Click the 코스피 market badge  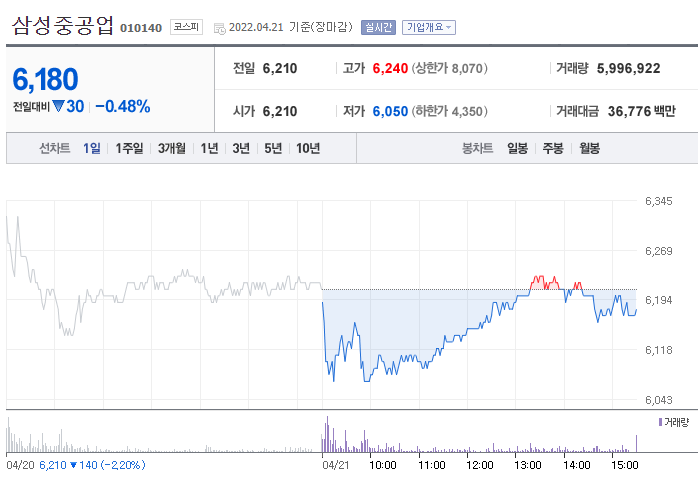click(186, 27)
